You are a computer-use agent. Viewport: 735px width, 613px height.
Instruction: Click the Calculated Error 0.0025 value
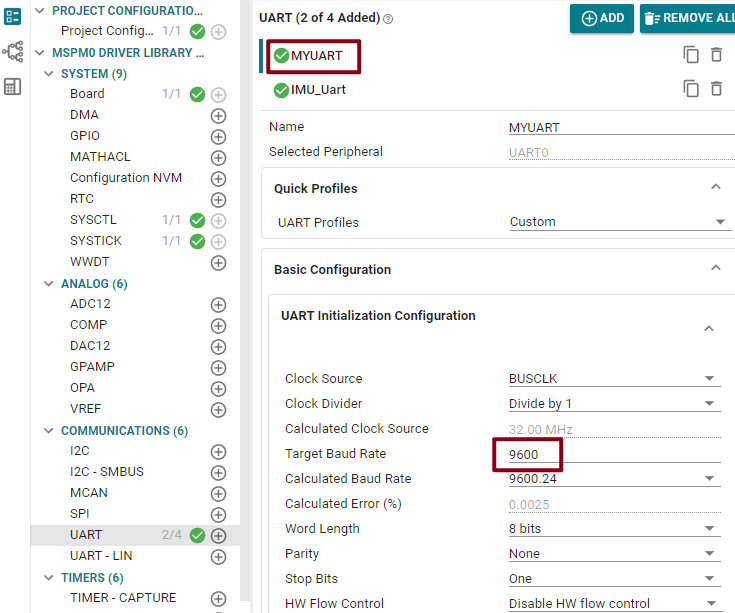point(529,504)
